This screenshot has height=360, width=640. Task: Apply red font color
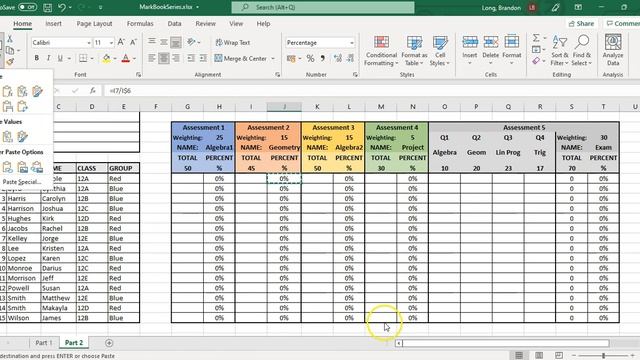[126, 58]
